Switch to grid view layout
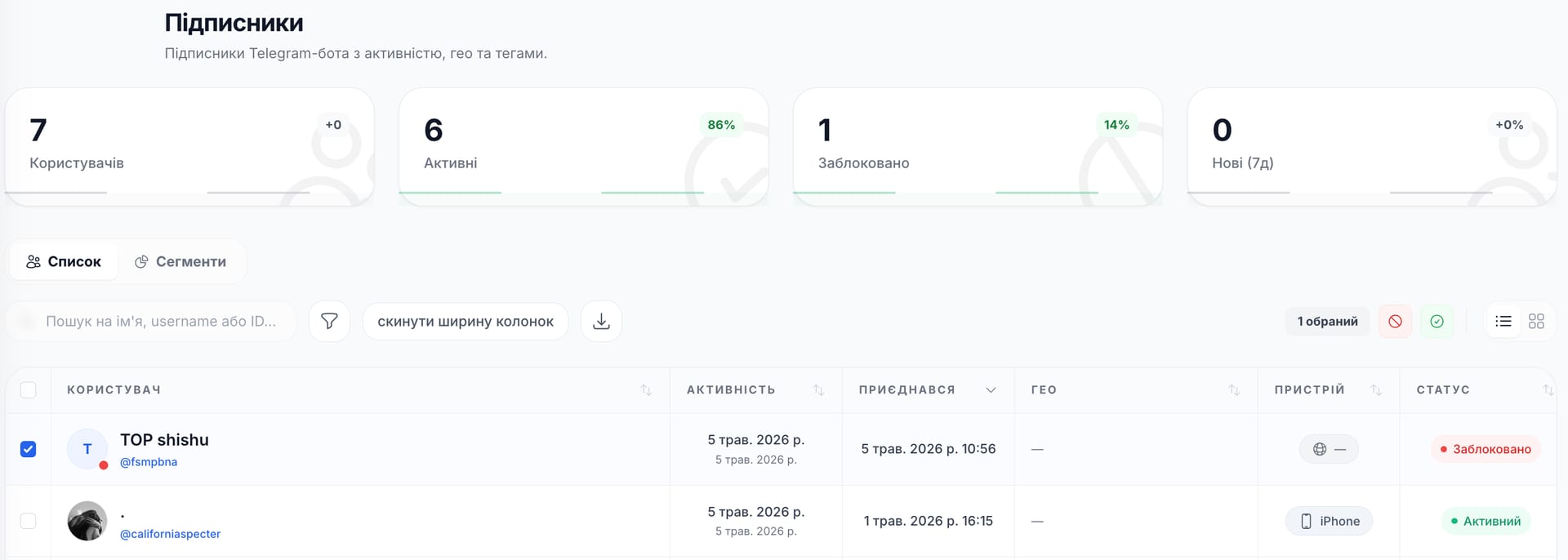 (x=1536, y=322)
